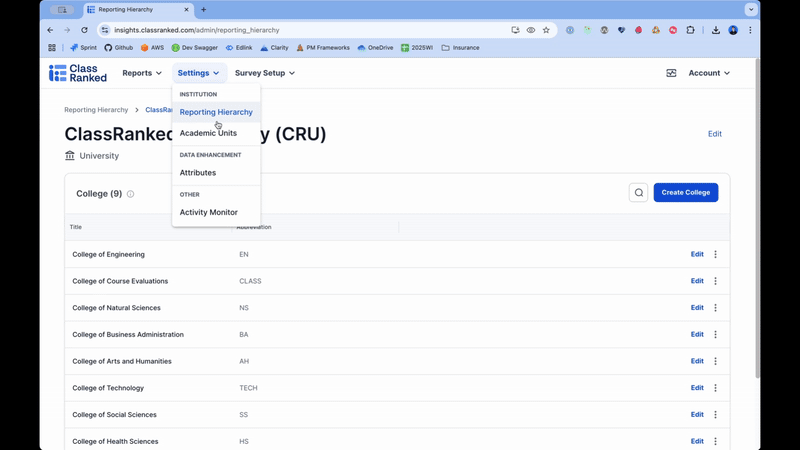Click the ClassRanked logo

(78, 73)
